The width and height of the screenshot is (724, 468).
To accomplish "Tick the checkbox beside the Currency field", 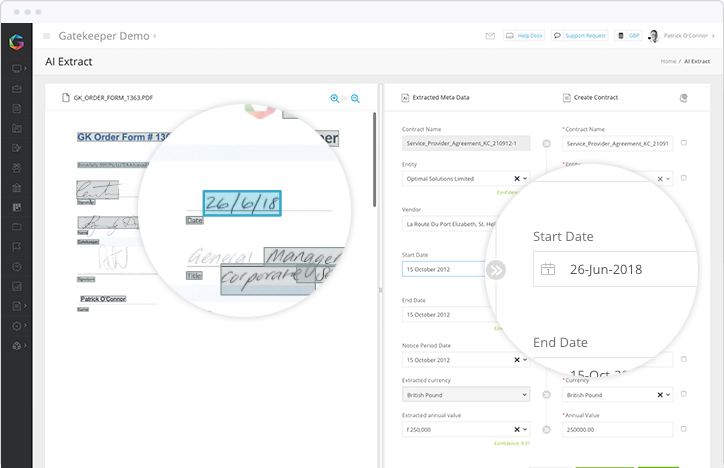I will 683,395.
